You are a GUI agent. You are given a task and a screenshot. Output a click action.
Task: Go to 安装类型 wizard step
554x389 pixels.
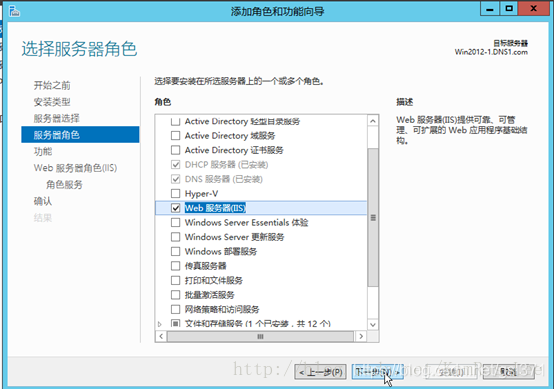pyautogui.click(x=52, y=102)
